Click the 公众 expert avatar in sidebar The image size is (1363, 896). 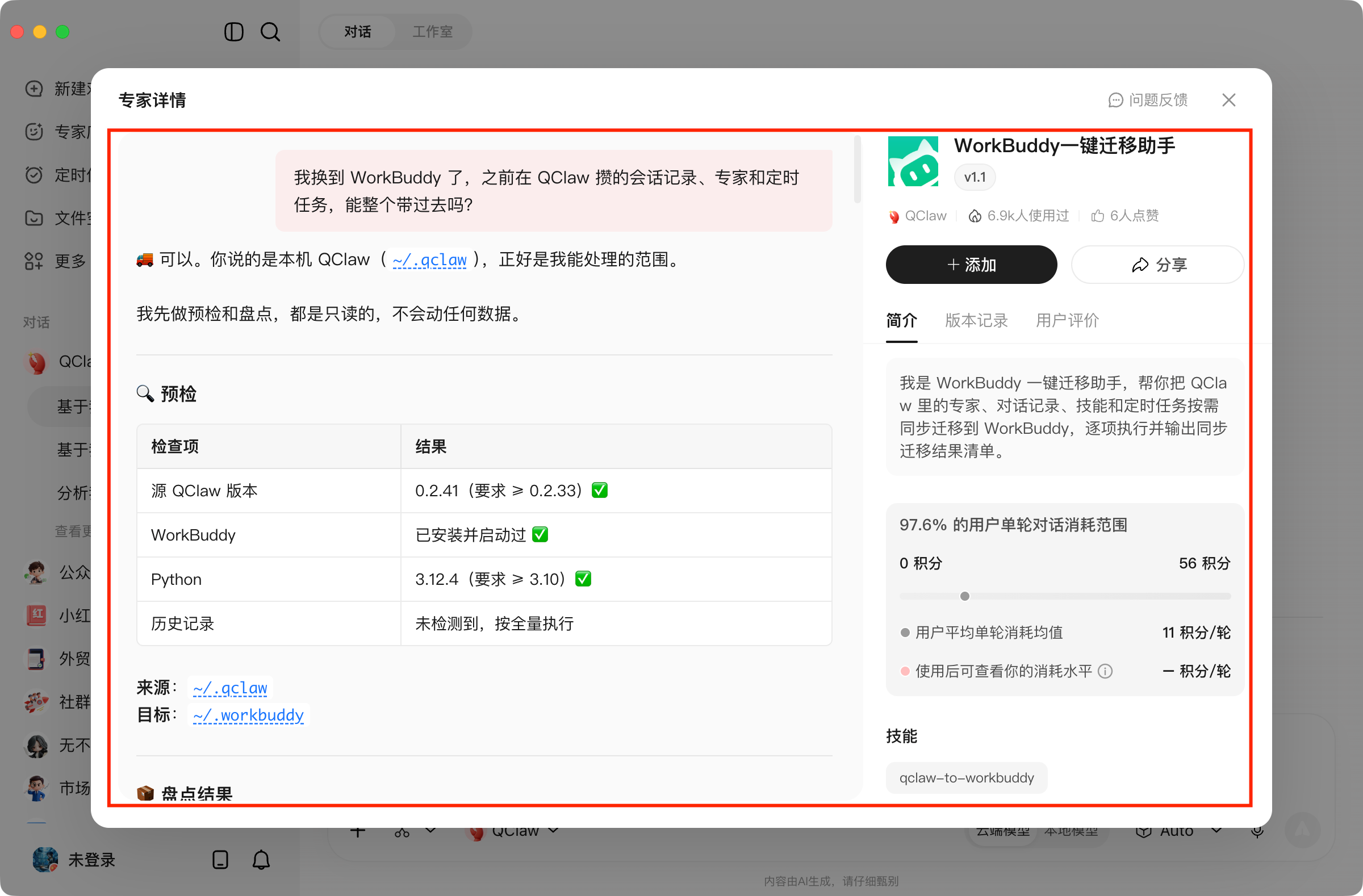[x=37, y=572]
